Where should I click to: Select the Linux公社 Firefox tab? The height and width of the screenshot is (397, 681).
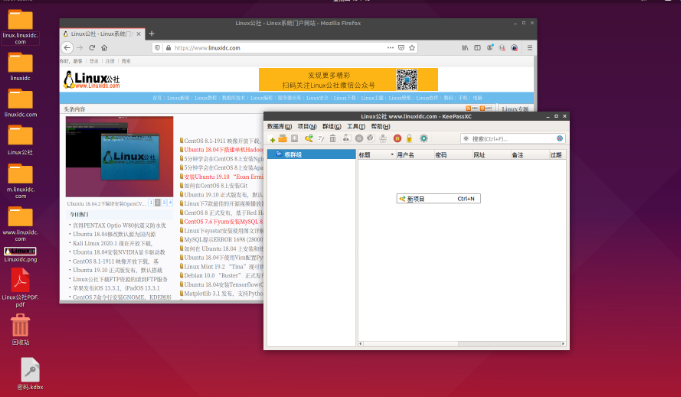click(102, 33)
